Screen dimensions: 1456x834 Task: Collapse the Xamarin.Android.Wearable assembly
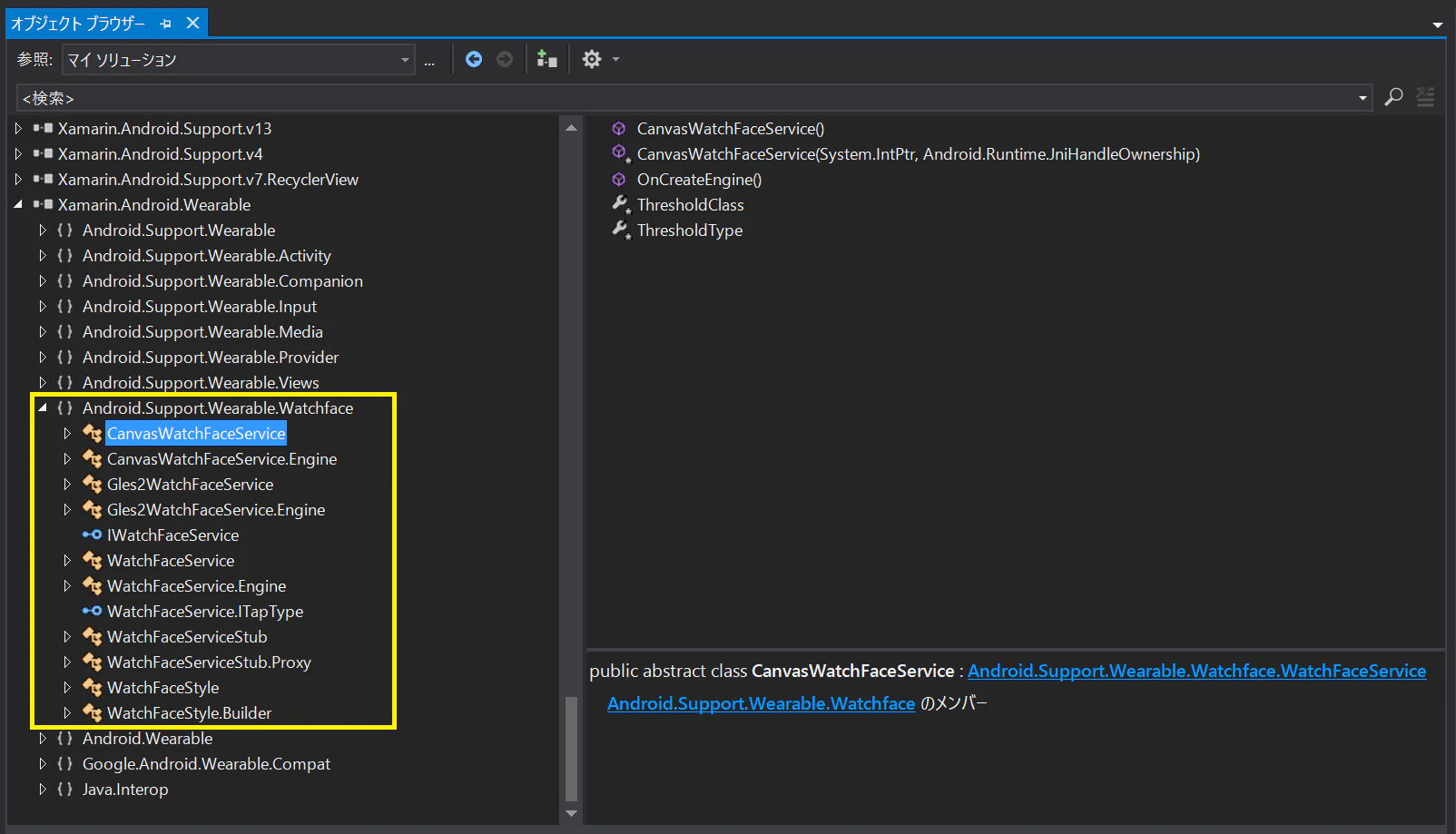click(18, 205)
